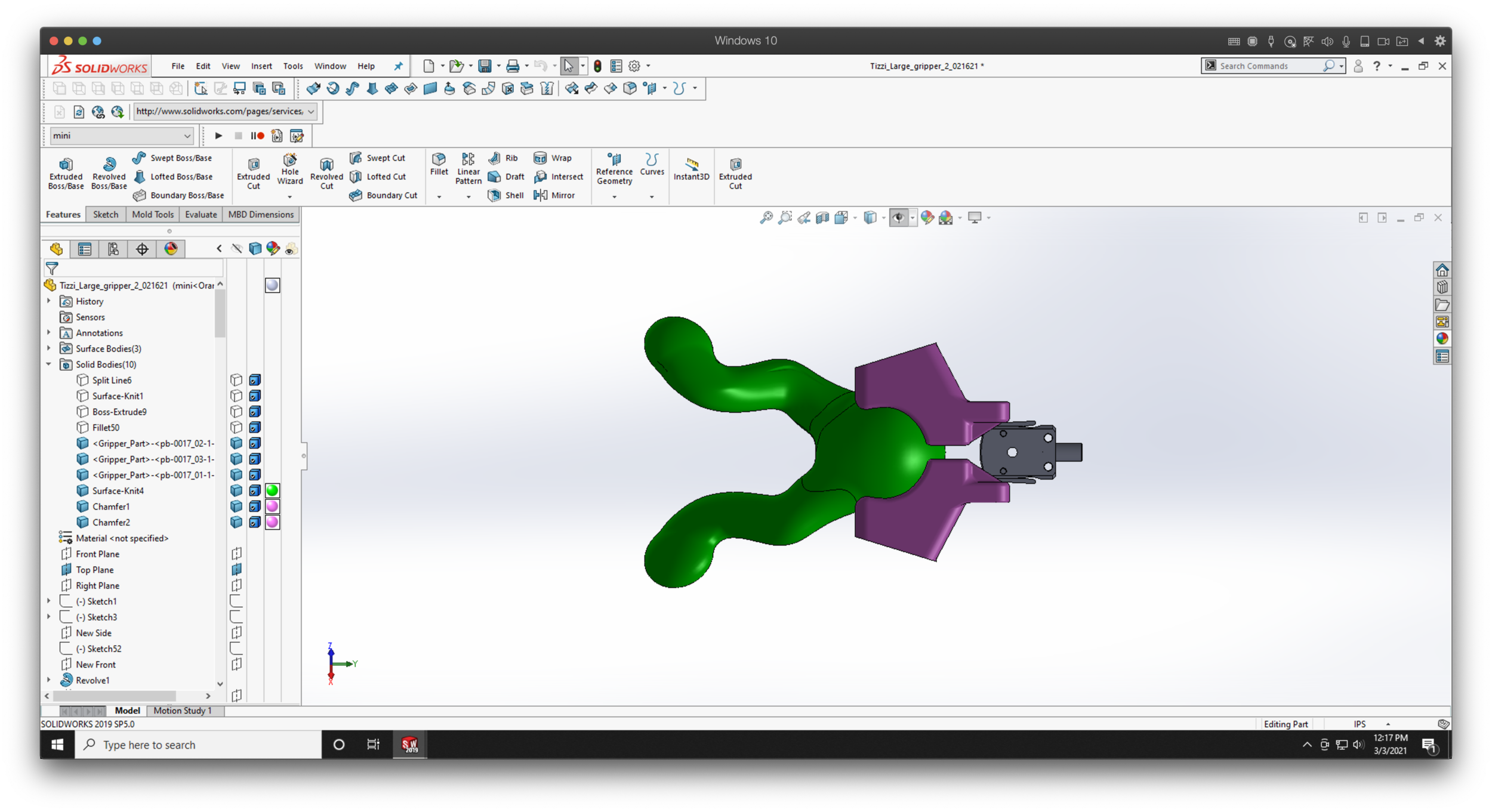Open the Insert menu
The height and width of the screenshot is (812, 1492).
(x=261, y=66)
